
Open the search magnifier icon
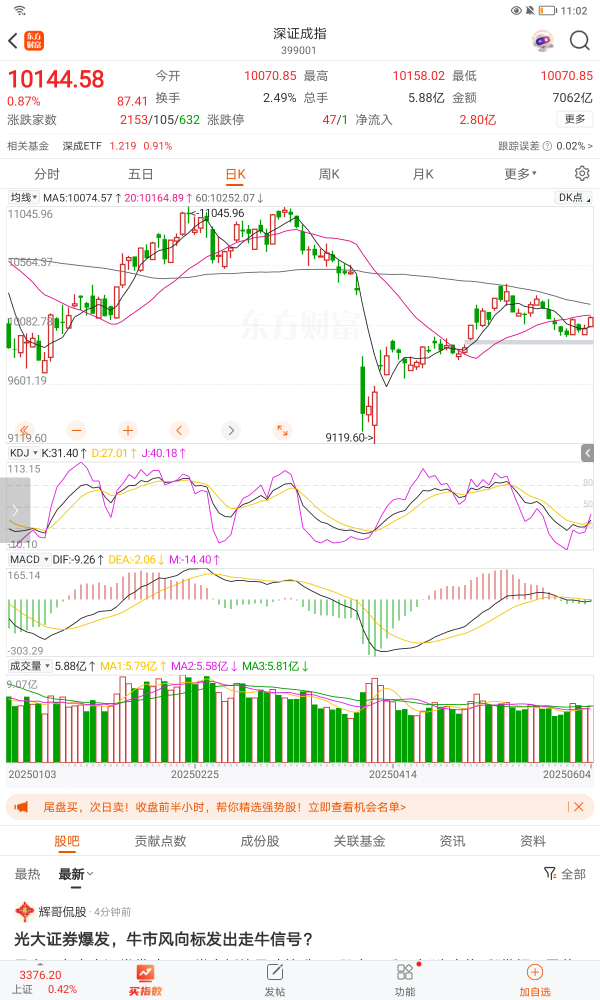[580, 40]
